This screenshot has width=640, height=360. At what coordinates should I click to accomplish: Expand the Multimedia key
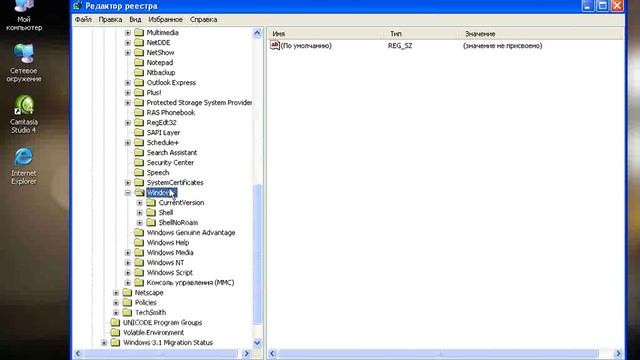click(128, 33)
